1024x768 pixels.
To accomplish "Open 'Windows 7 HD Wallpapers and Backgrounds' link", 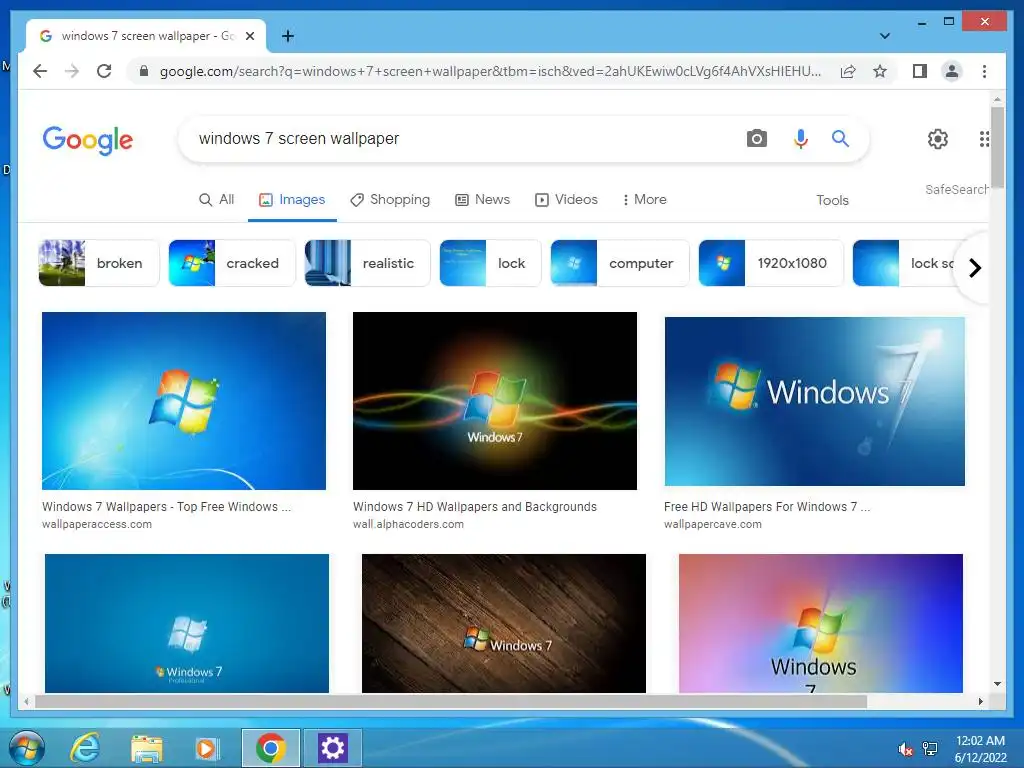I will pos(475,507).
